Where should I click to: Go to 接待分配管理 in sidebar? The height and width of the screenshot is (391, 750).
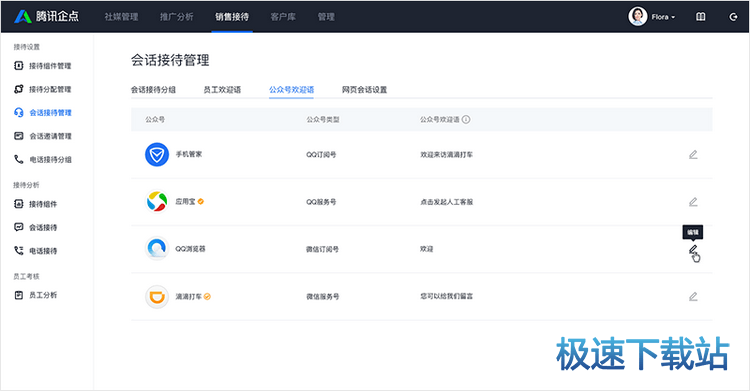point(50,89)
